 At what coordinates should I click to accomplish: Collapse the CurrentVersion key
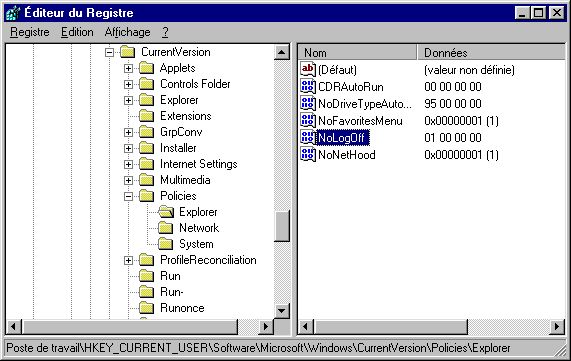tap(109, 52)
